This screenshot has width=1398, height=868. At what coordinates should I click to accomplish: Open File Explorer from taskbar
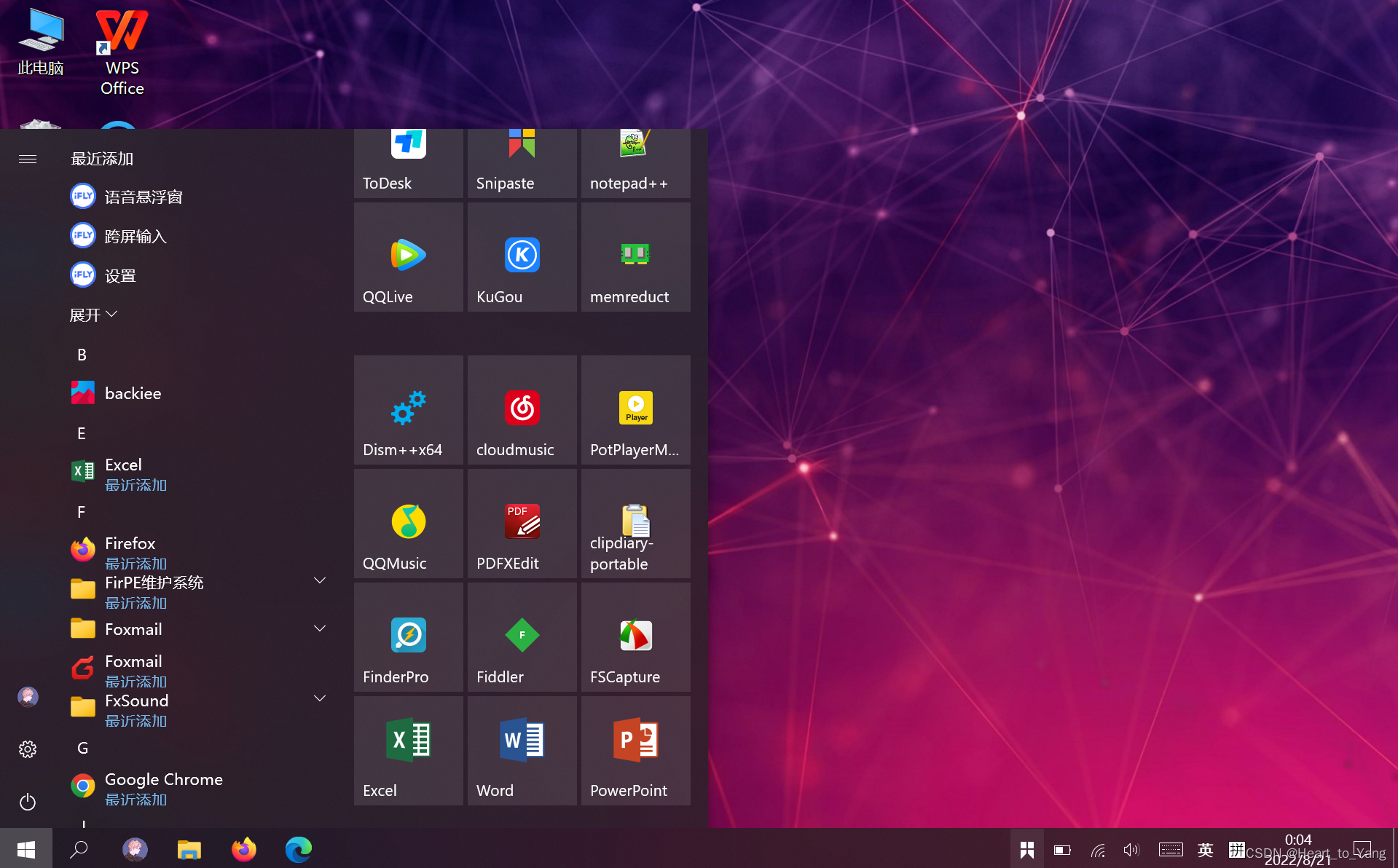[x=189, y=849]
